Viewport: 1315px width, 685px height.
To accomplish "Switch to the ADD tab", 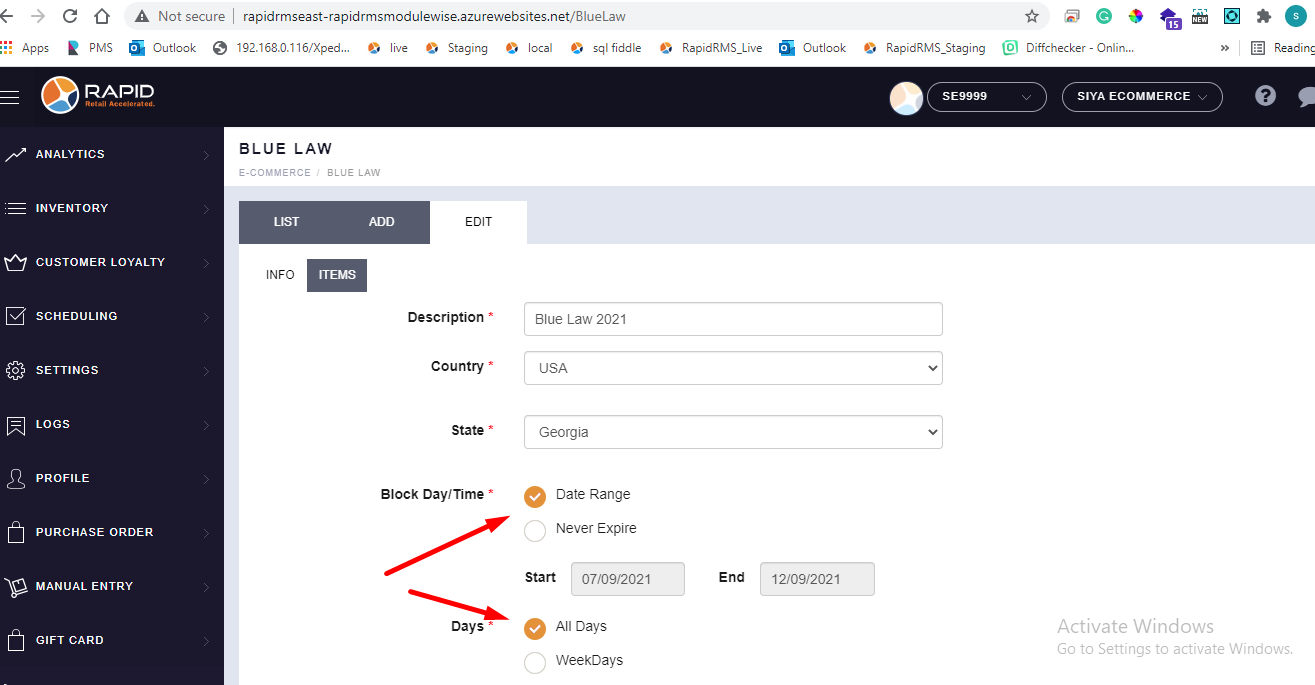I will [x=381, y=222].
